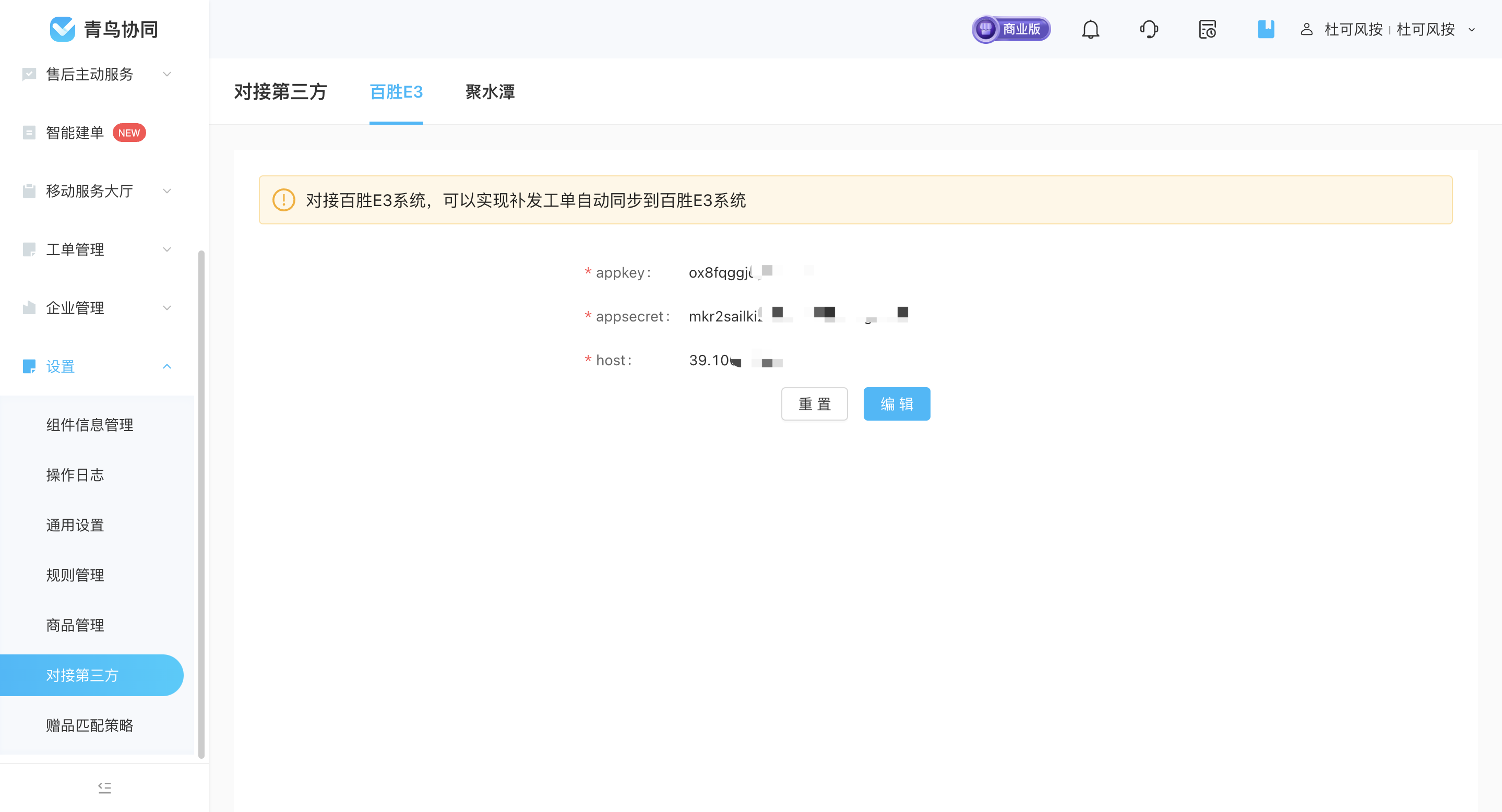Click the 移动服务大厅 clipboard icon
The height and width of the screenshot is (812, 1502).
coord(29,190)
